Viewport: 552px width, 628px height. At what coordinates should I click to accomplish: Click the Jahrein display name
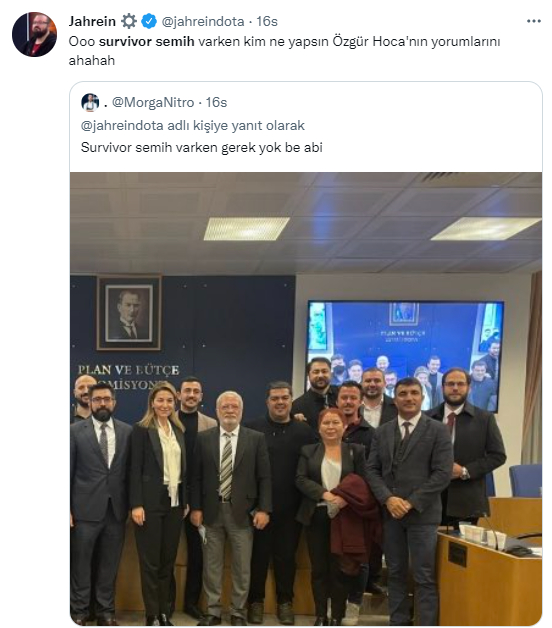[92, 21]
